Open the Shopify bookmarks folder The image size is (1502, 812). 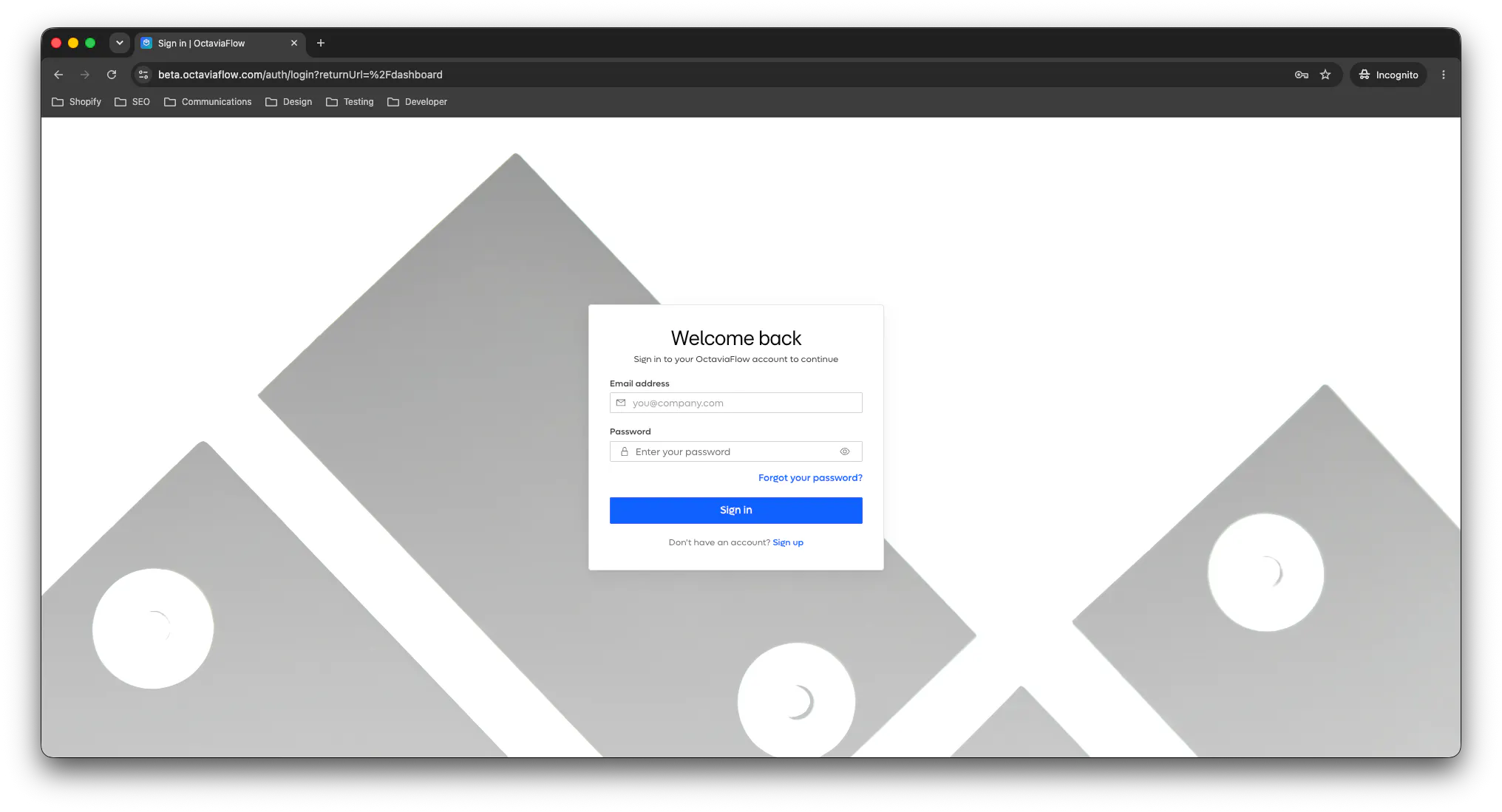77,102
